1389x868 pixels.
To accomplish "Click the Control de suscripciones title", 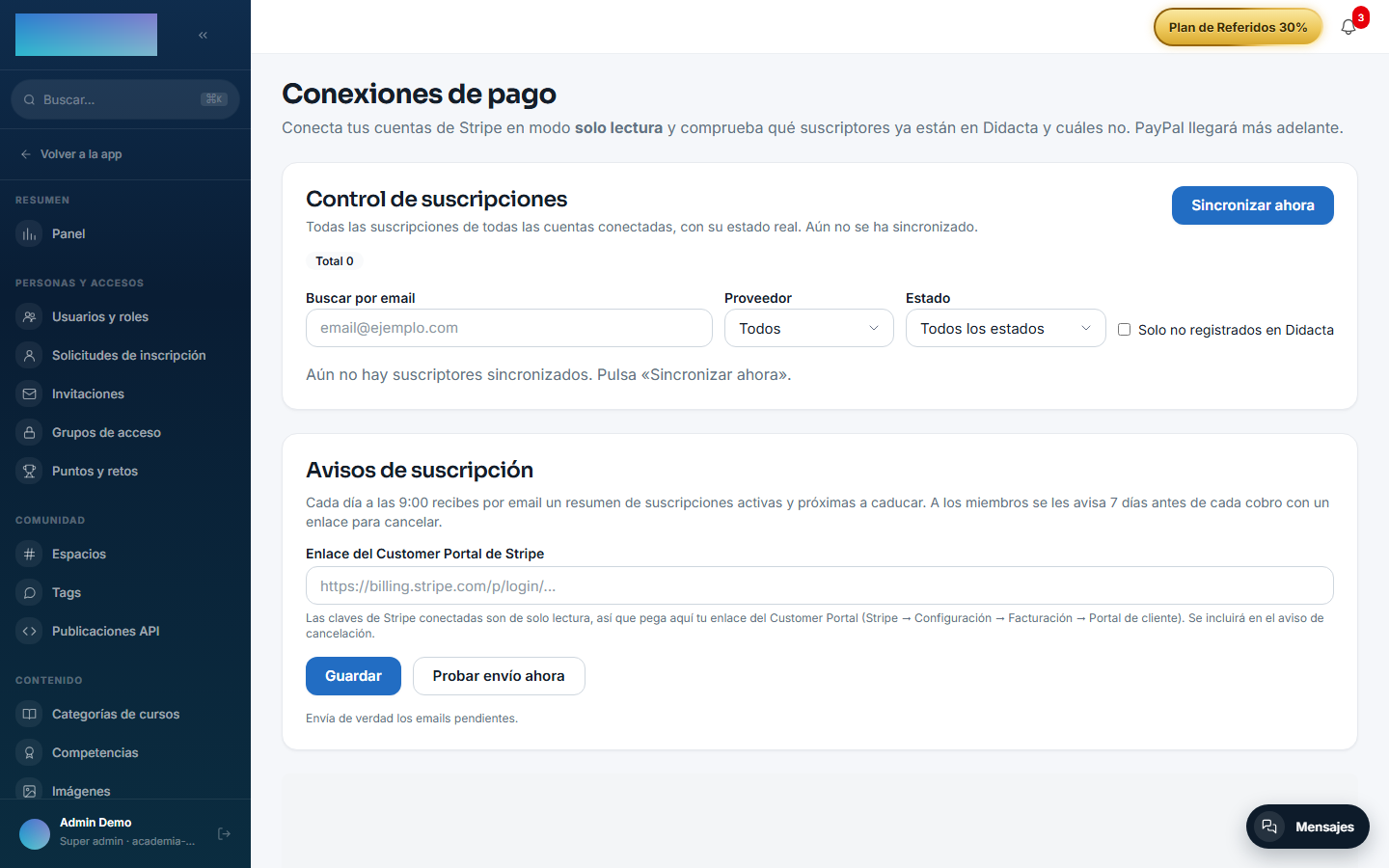I will point(437,199).
